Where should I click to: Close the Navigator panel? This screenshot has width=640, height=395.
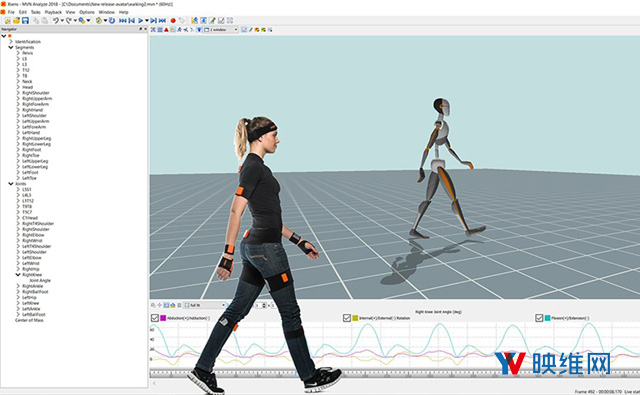click(x=145, y=29)
